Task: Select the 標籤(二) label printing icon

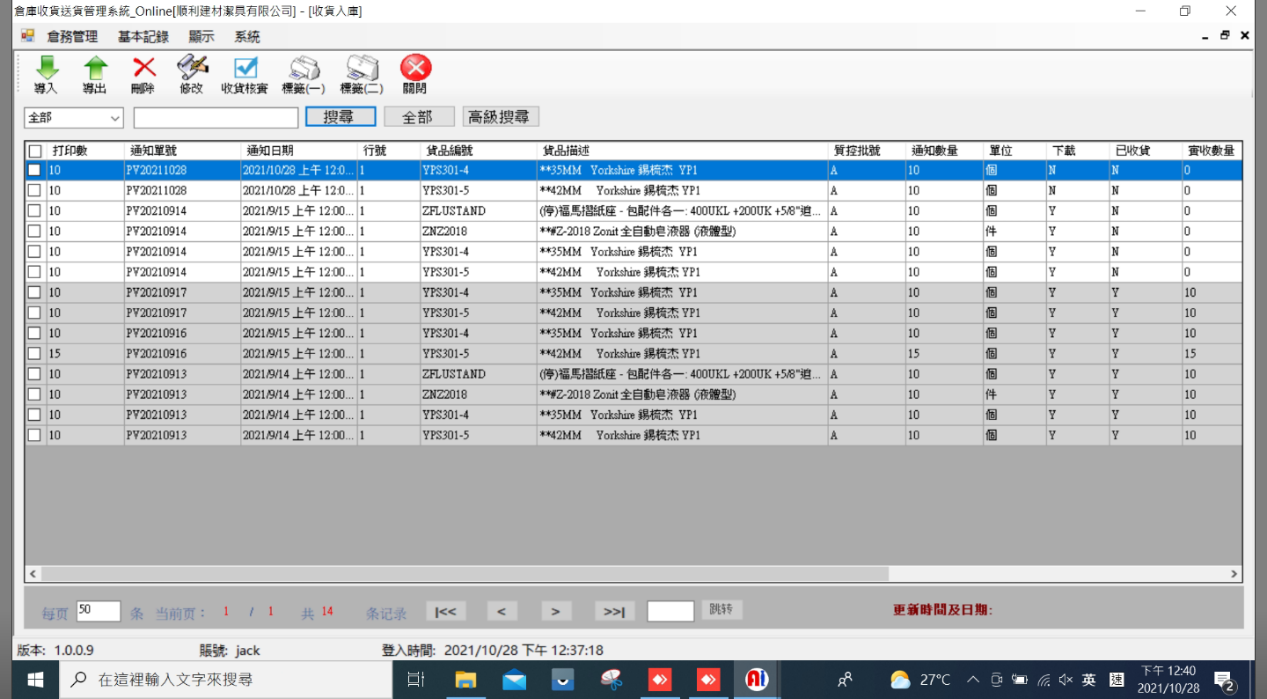Action: click(x=361, y=74)
